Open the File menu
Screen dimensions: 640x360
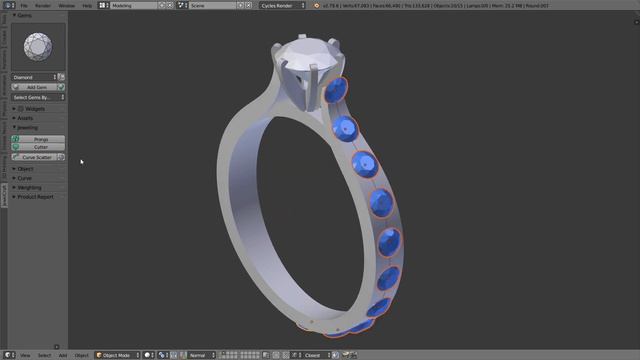[x=24, y=6]
